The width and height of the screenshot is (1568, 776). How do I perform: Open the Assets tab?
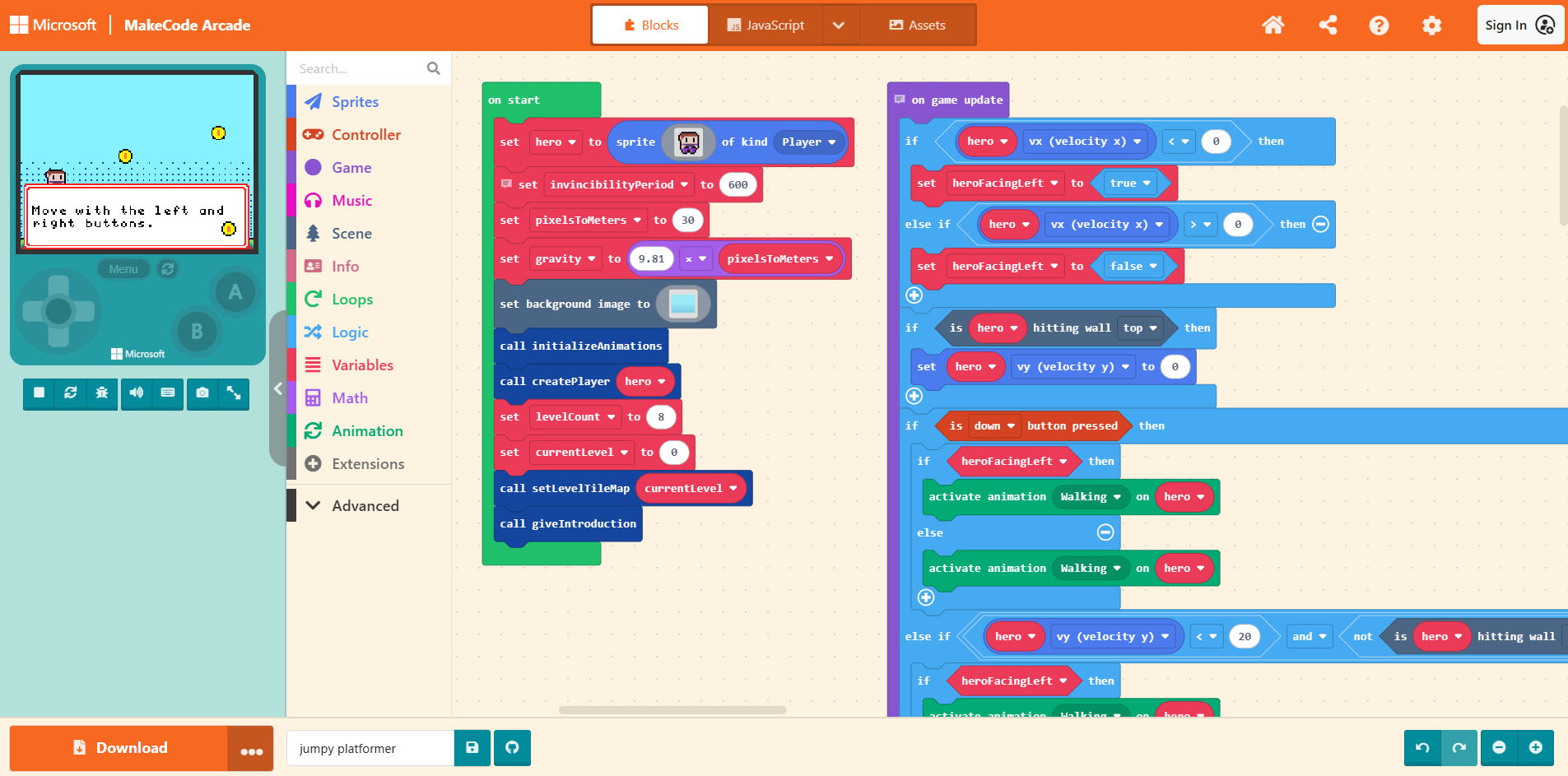point(917,25)
